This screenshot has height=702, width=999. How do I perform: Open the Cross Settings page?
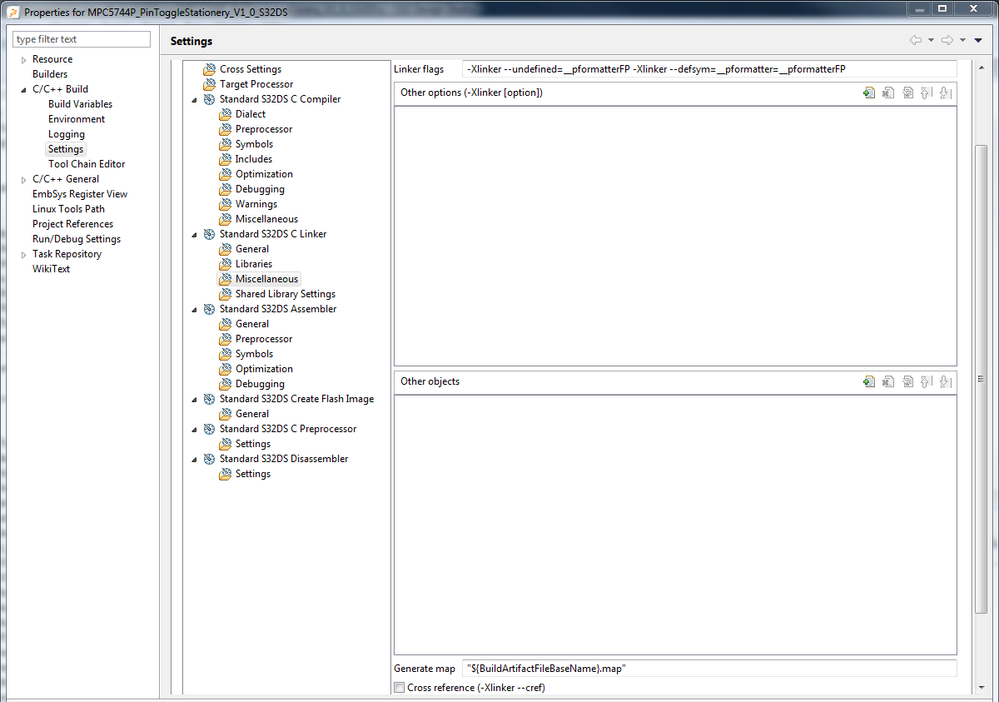coord(250,69)
